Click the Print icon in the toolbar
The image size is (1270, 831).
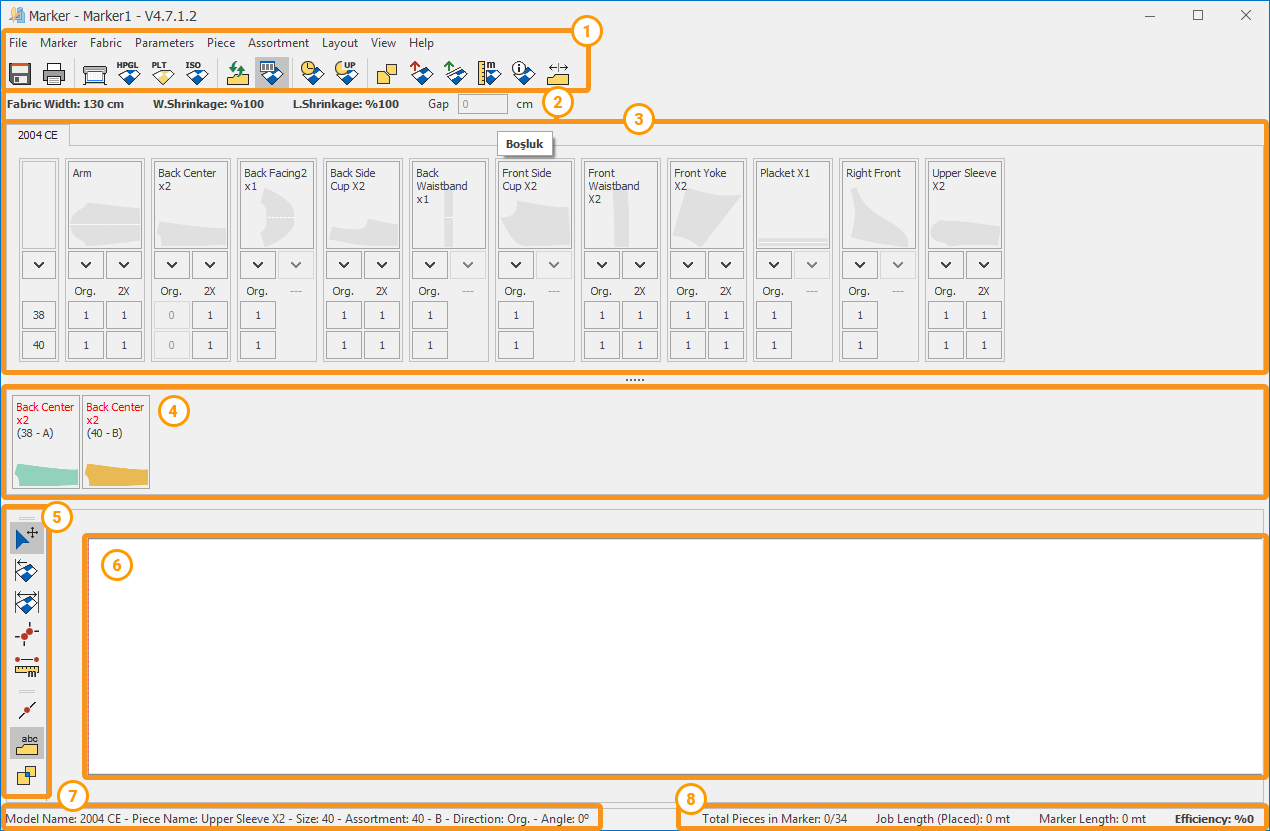point(54,73)
